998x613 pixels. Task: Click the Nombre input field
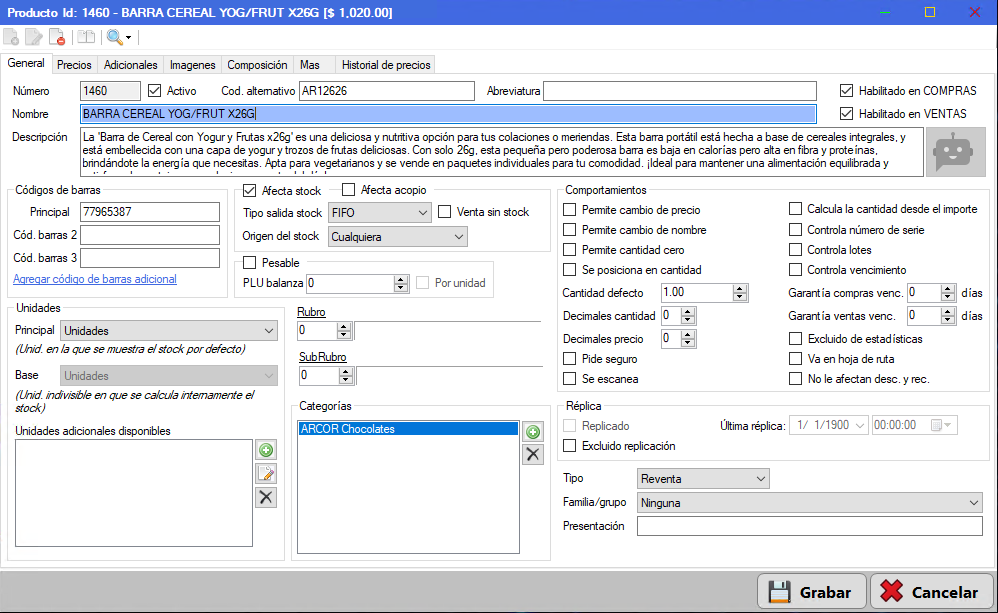(448, 114)
